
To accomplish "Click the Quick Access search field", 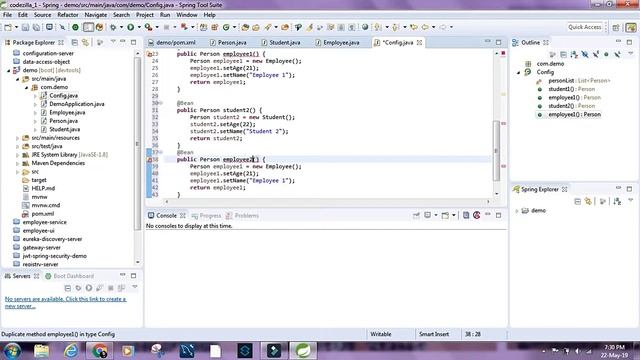I will click(585, 27).
